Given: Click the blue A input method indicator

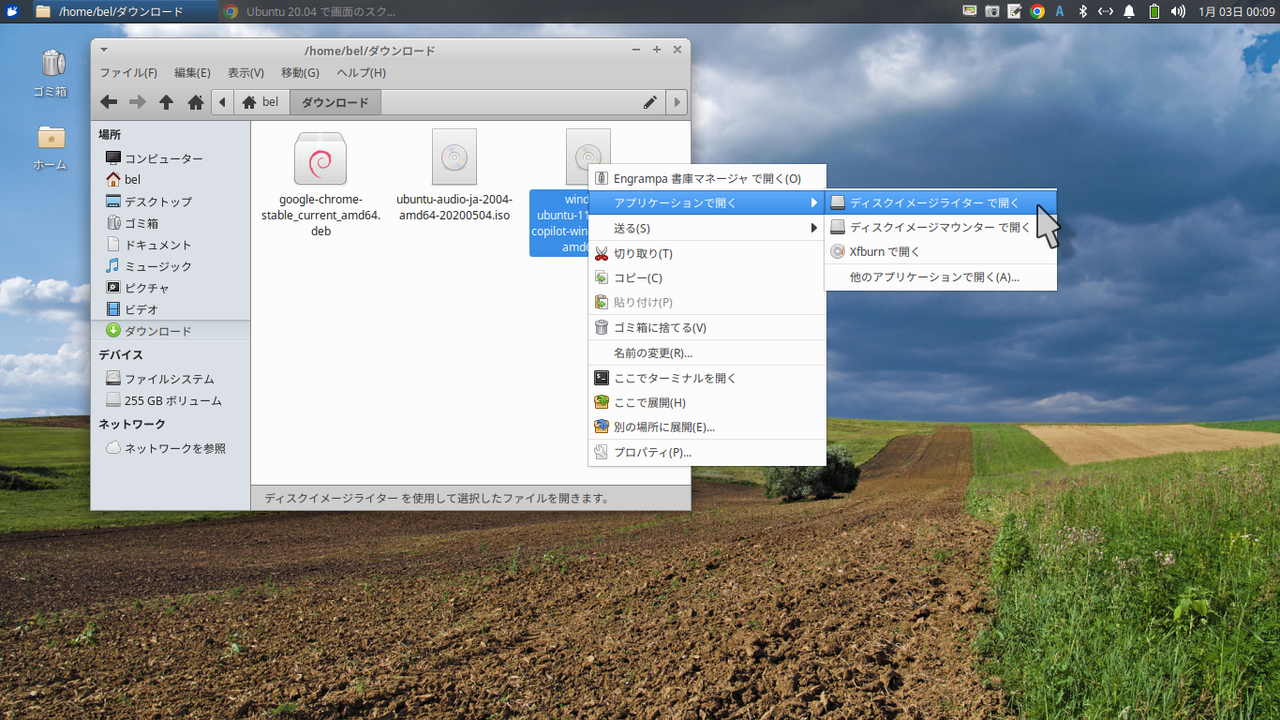Looking at the screenshot, I should click(x=1060, y=12).
